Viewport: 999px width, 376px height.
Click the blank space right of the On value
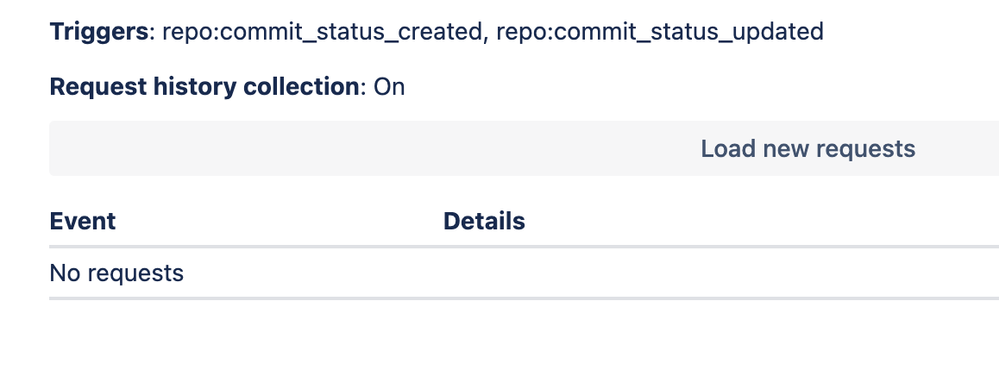tap(701, 87)
